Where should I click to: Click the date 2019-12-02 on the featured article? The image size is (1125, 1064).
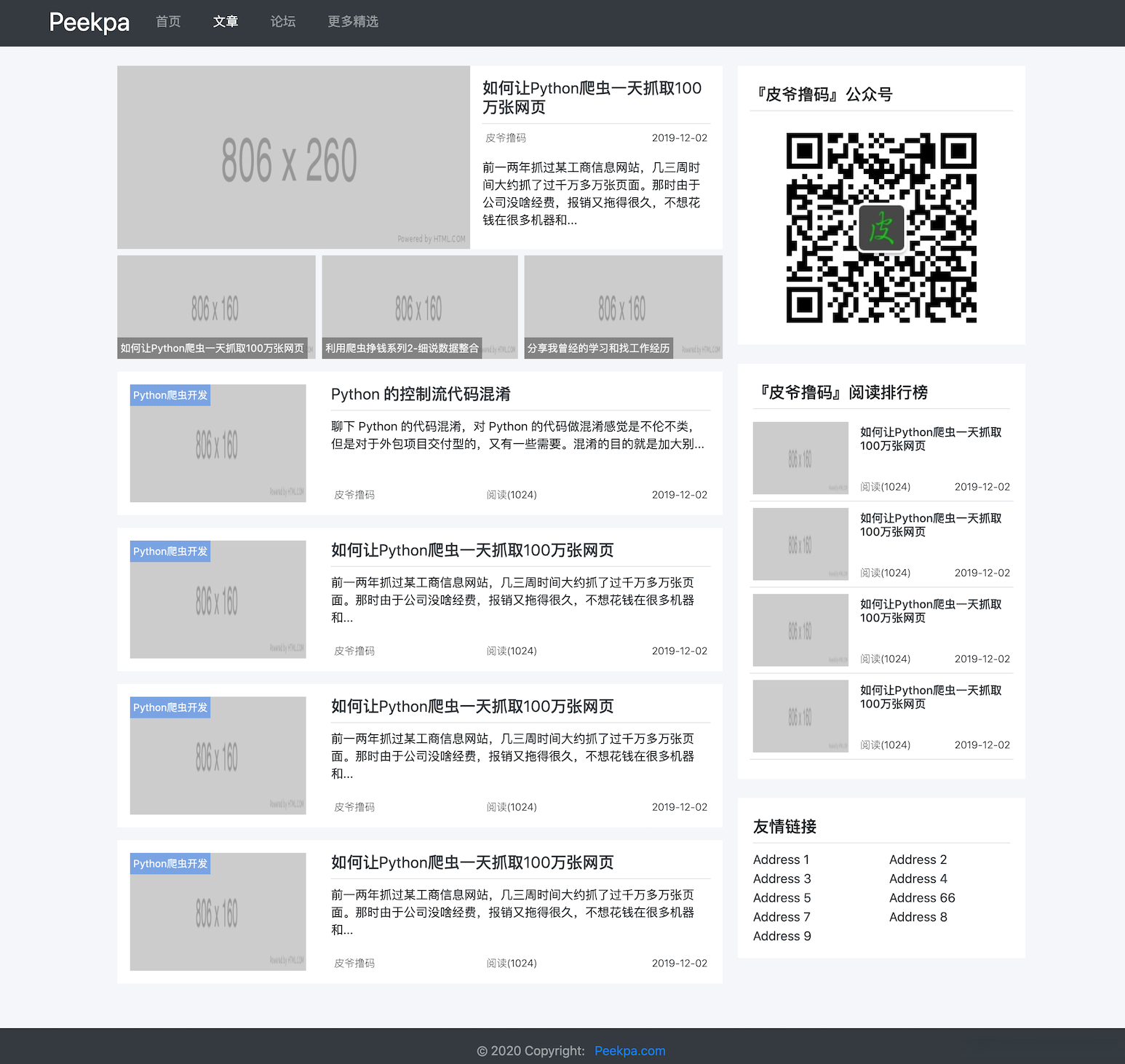click(x=679, y=138)
